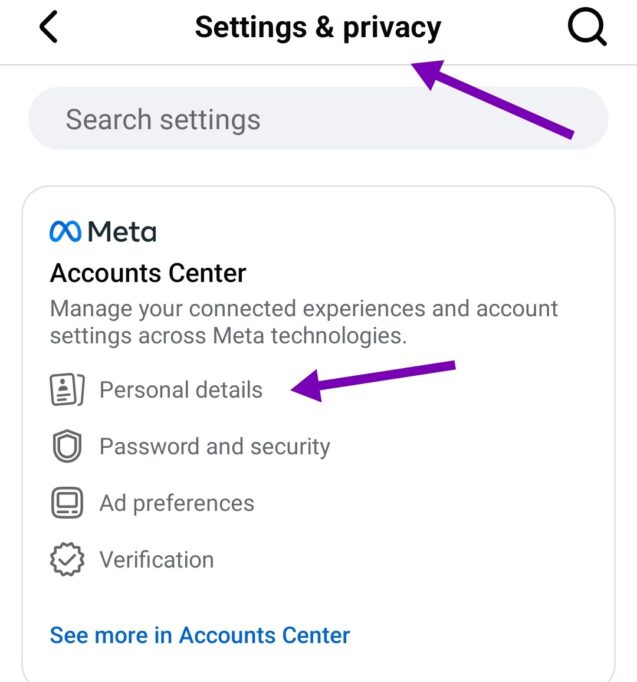Select Ad preferences
The width and height of the screenshot is (637, 682).
(x=176, y=503)
